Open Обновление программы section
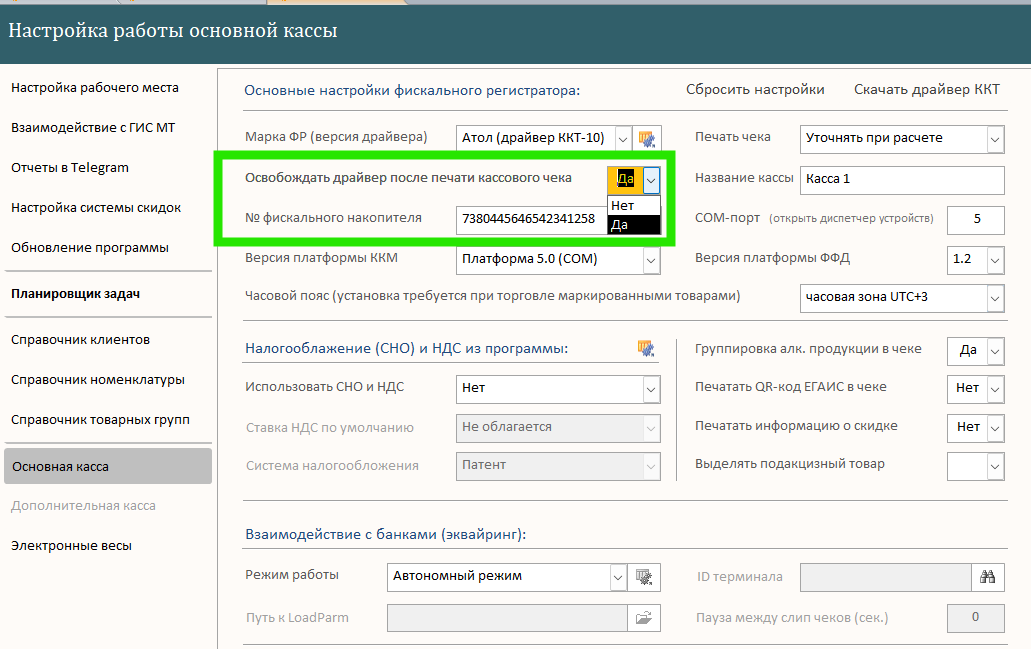The height and width of the screenshot is (649, 1031). point(90,248)
